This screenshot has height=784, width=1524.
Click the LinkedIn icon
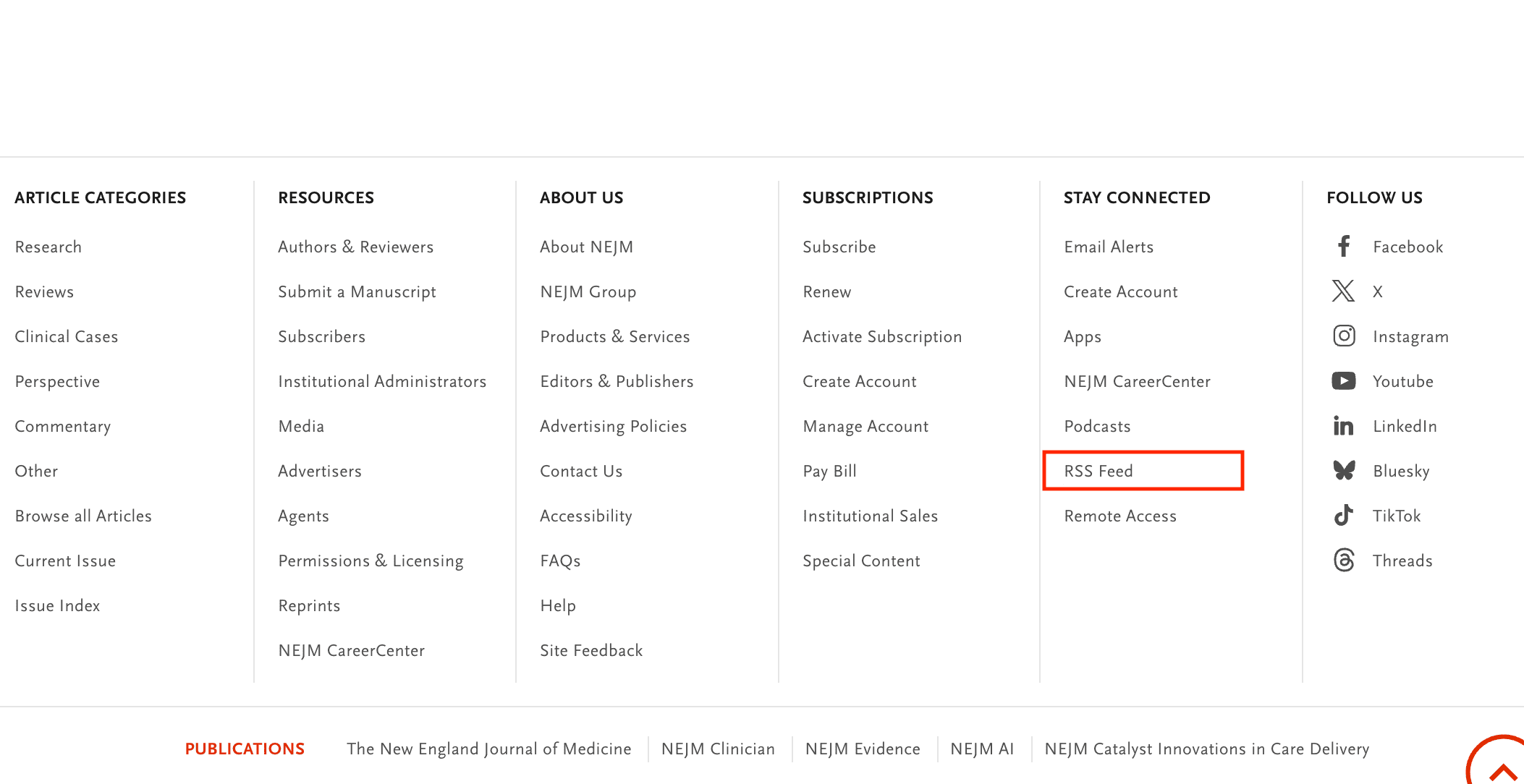click(x=1344, y=426)
